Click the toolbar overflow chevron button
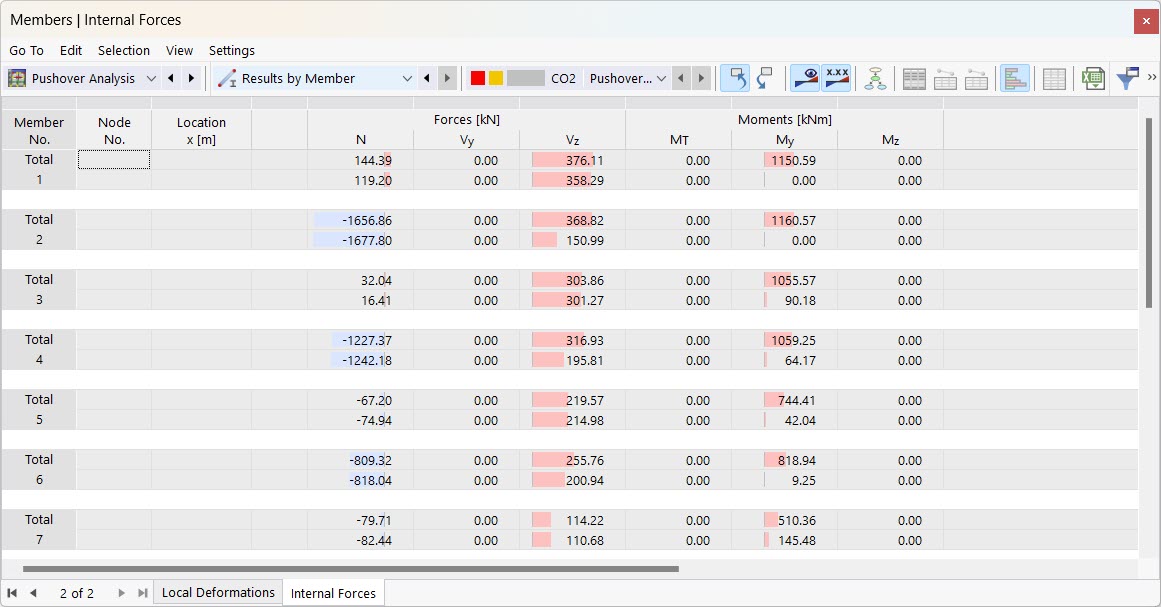 1151,78
